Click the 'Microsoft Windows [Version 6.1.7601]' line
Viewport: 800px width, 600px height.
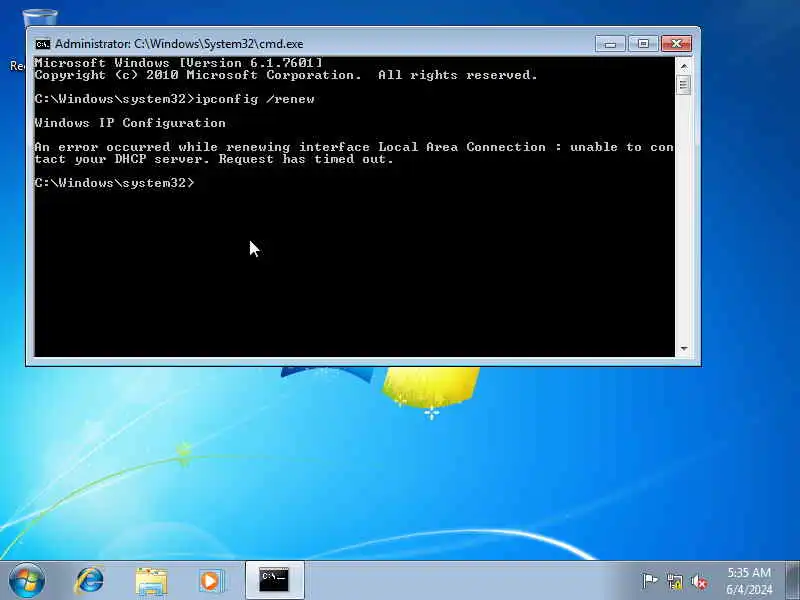click(179, 63)
